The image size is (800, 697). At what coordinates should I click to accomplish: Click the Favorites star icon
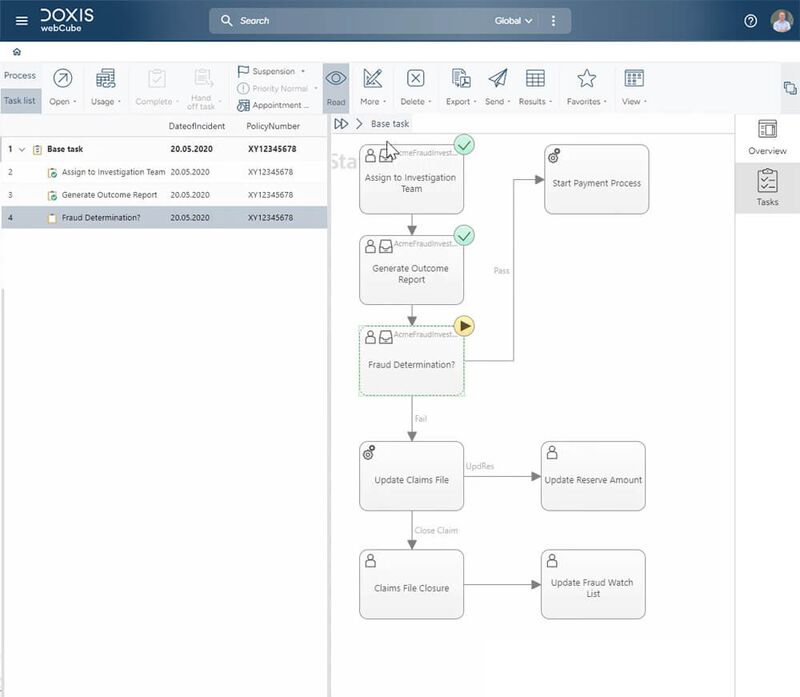pyautogui.click(x=586, y=79)
